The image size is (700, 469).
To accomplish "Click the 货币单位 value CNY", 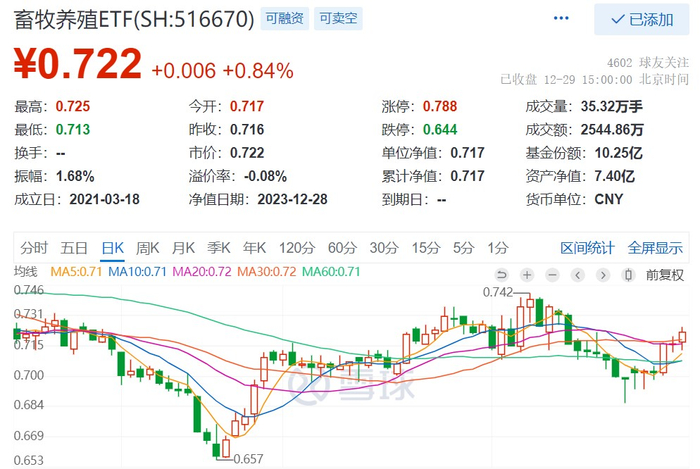I will point(608,199).
